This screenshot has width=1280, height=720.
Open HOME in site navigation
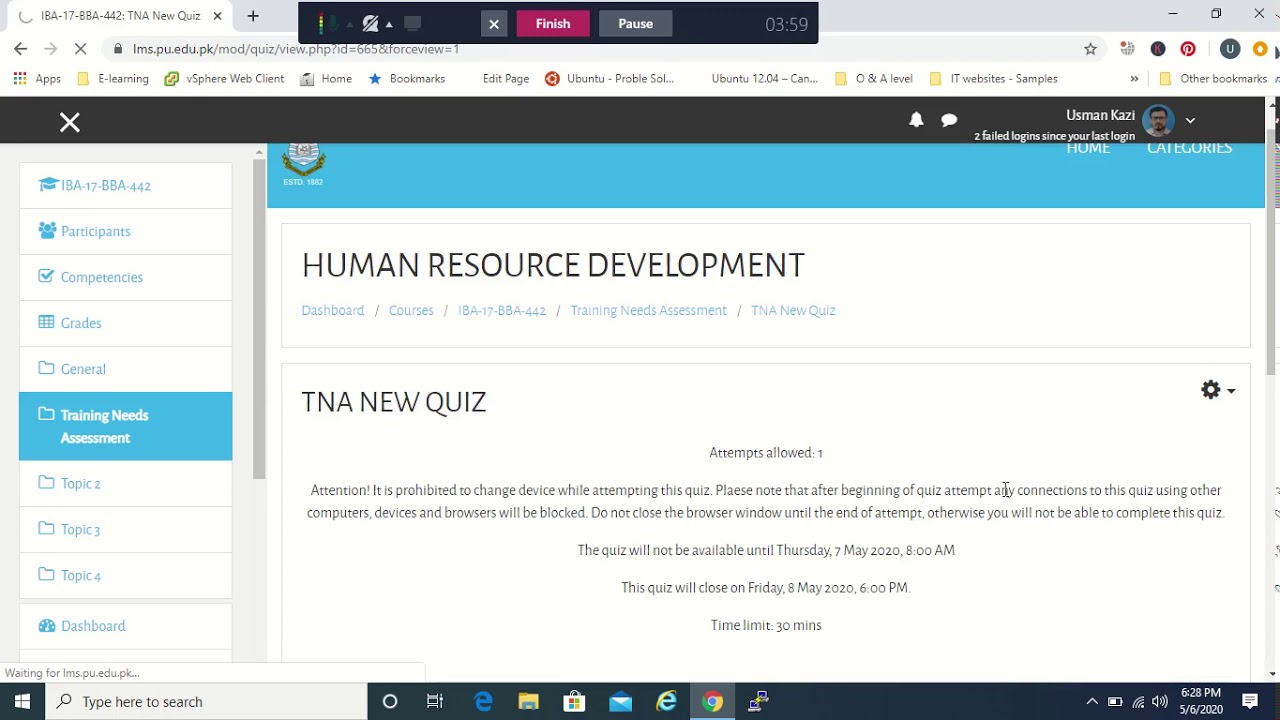pyautogui.click(x=1088, y=148)
